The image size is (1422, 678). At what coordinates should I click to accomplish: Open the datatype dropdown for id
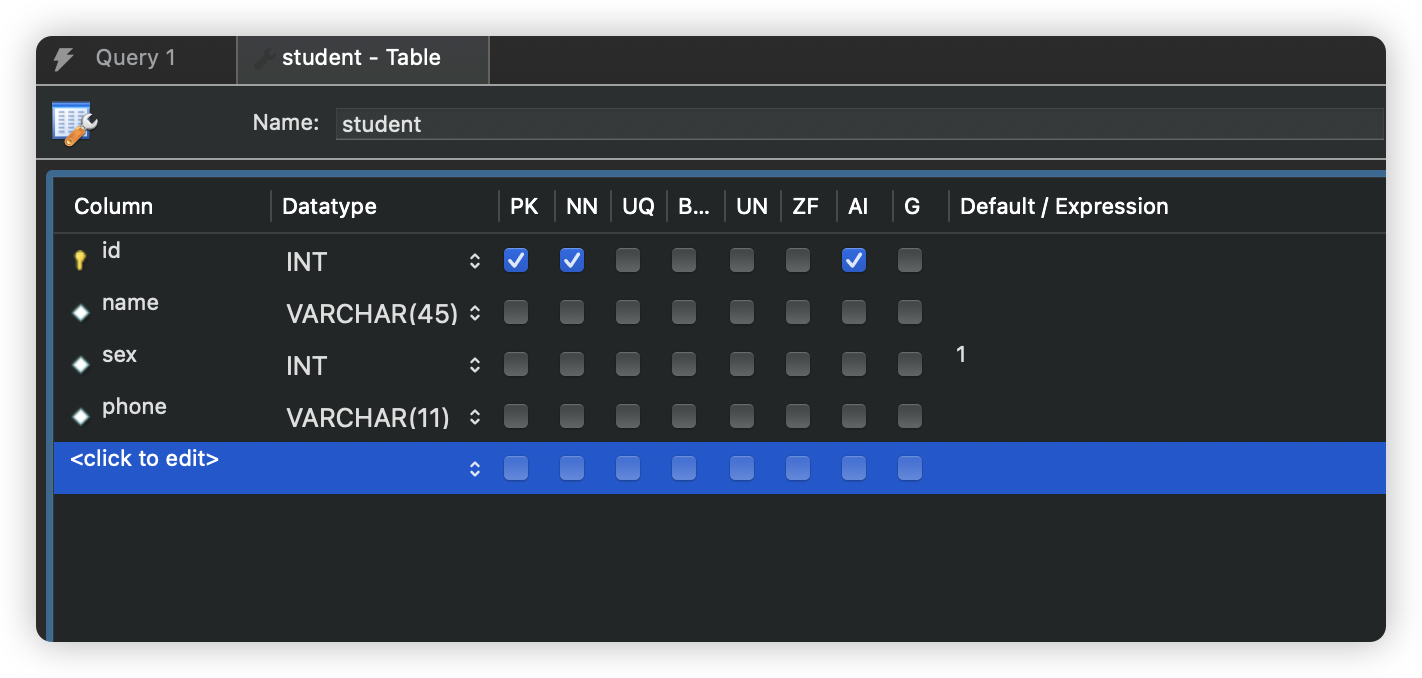pos(475,261)
